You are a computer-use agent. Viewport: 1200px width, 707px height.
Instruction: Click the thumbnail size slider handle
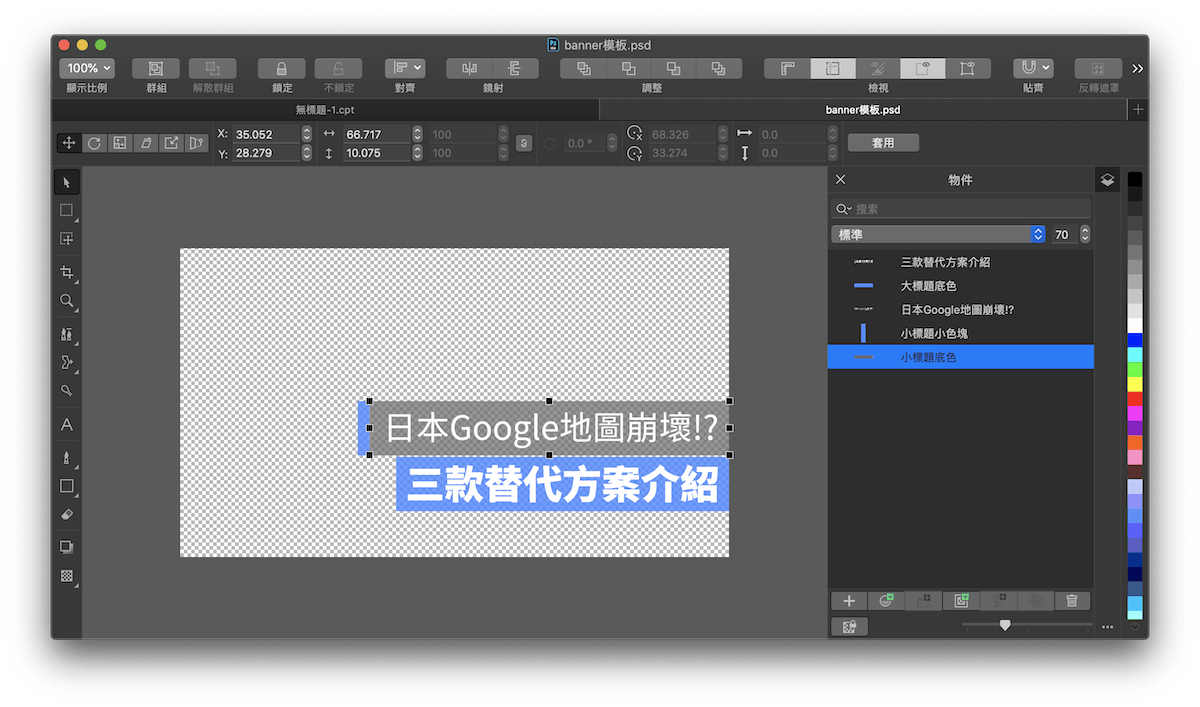[x=1005, y=625]
